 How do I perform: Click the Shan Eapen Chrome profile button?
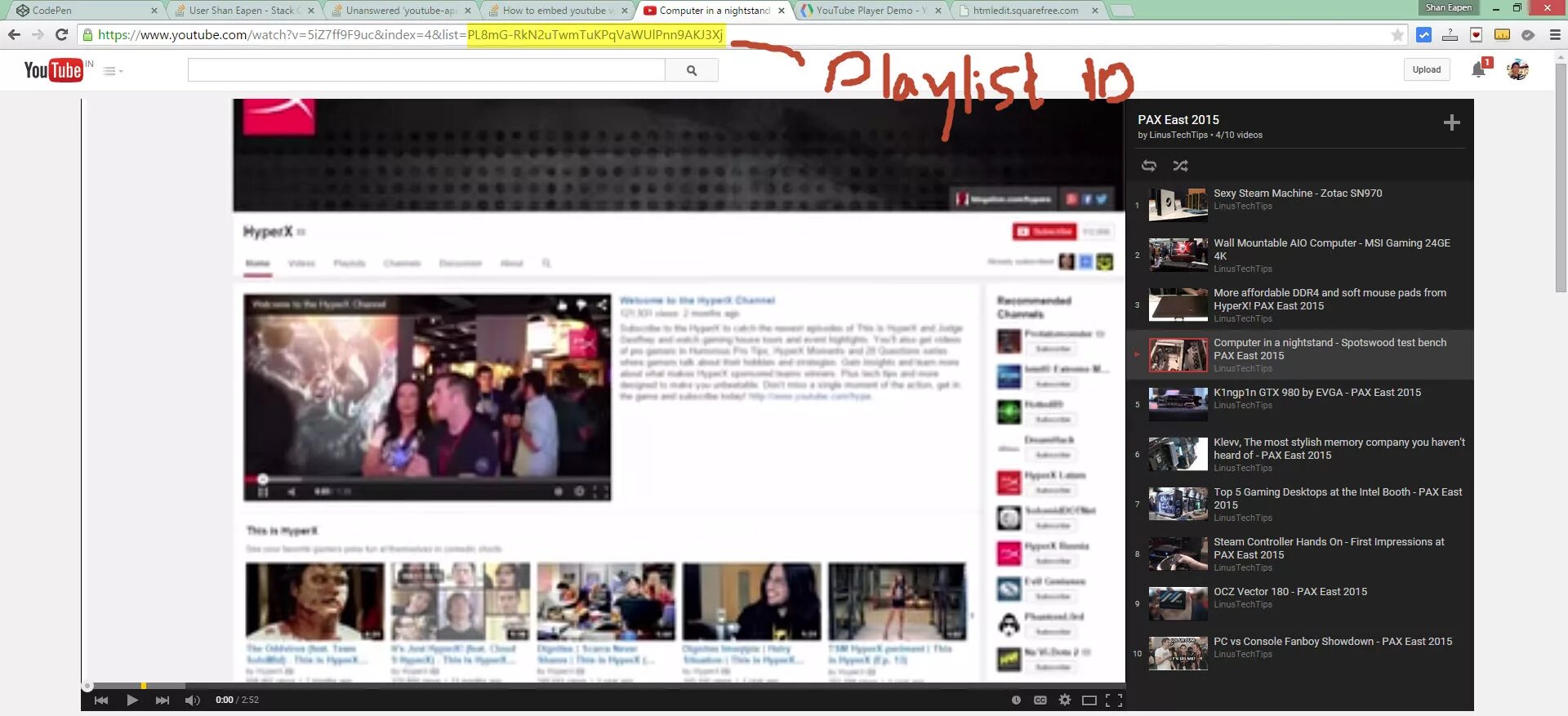[x=1448, y=7]
